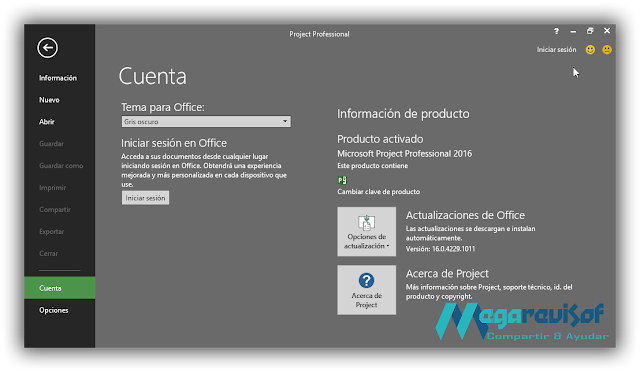Click the green Project product icon
The height and width of the screenshot is (372, 640).
342,180
